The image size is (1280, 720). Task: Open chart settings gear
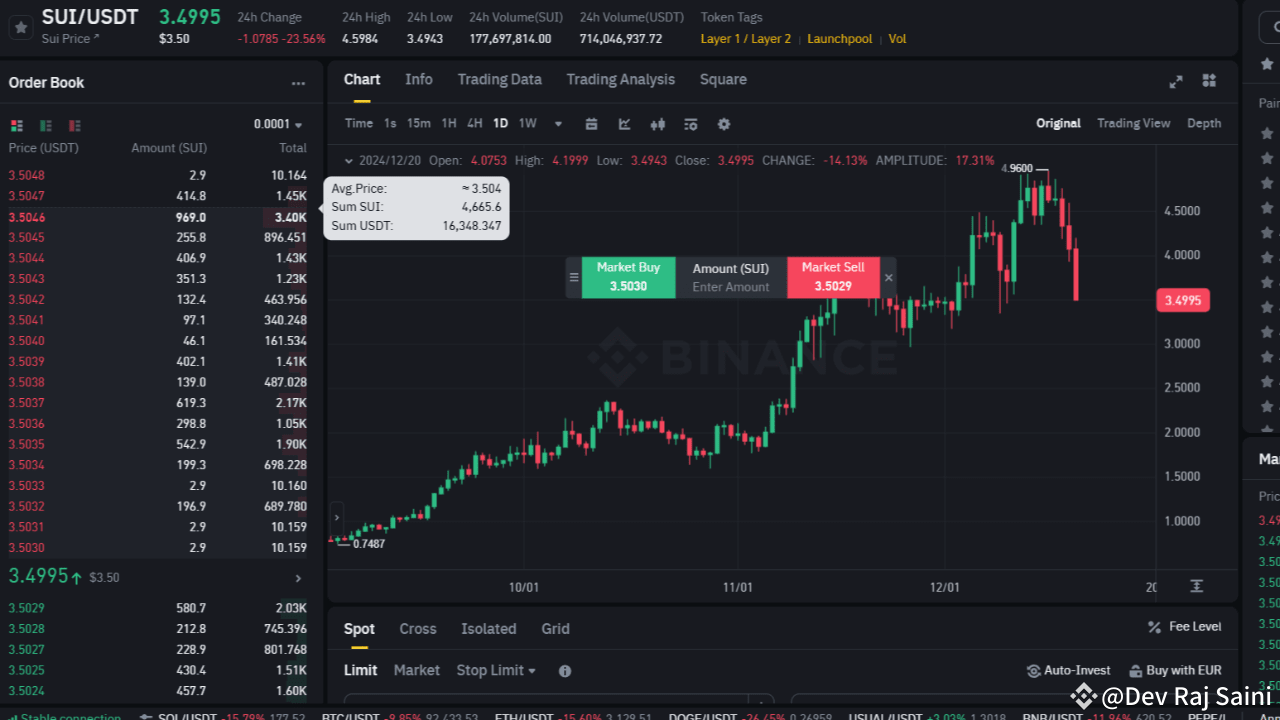[x=724, y=124]
